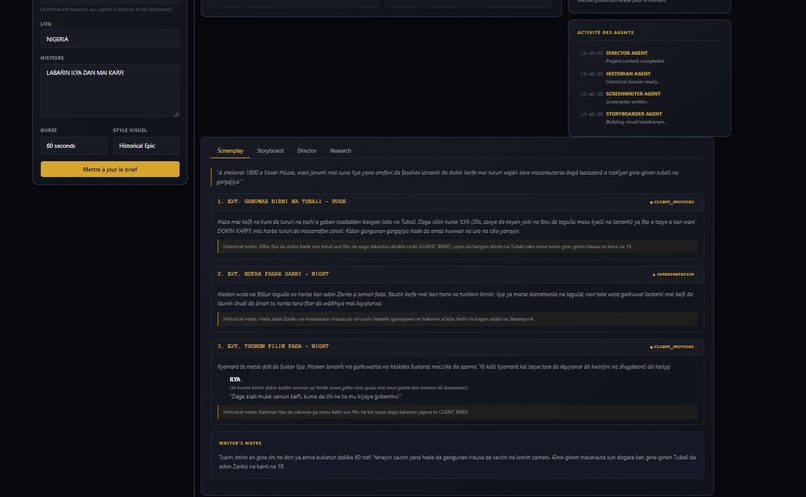806x497 pixels.
Task: Click the HISTOIRE field label
Action: coord(52,58)
